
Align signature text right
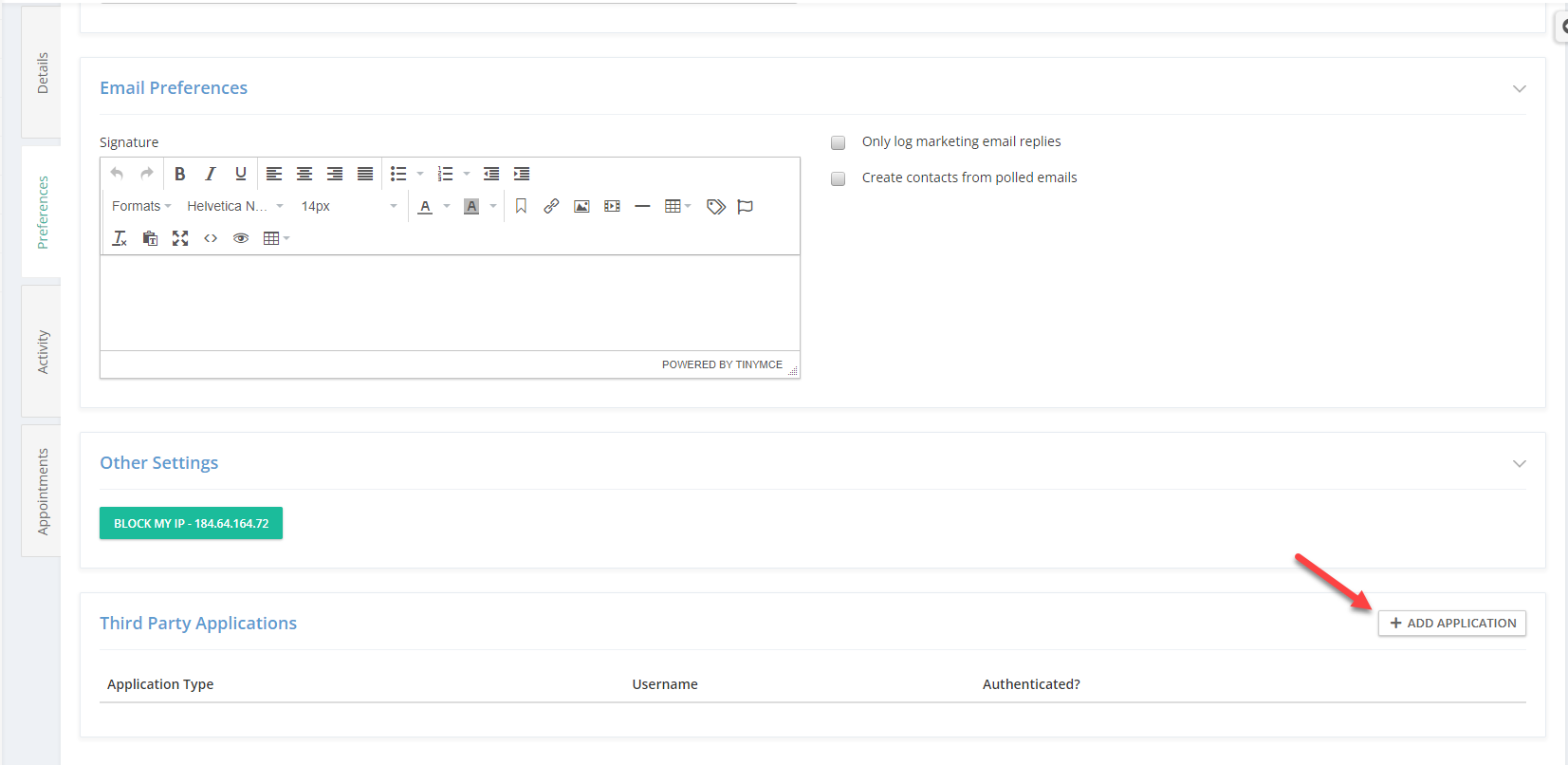pyautogui.click(x=335, y=174)
